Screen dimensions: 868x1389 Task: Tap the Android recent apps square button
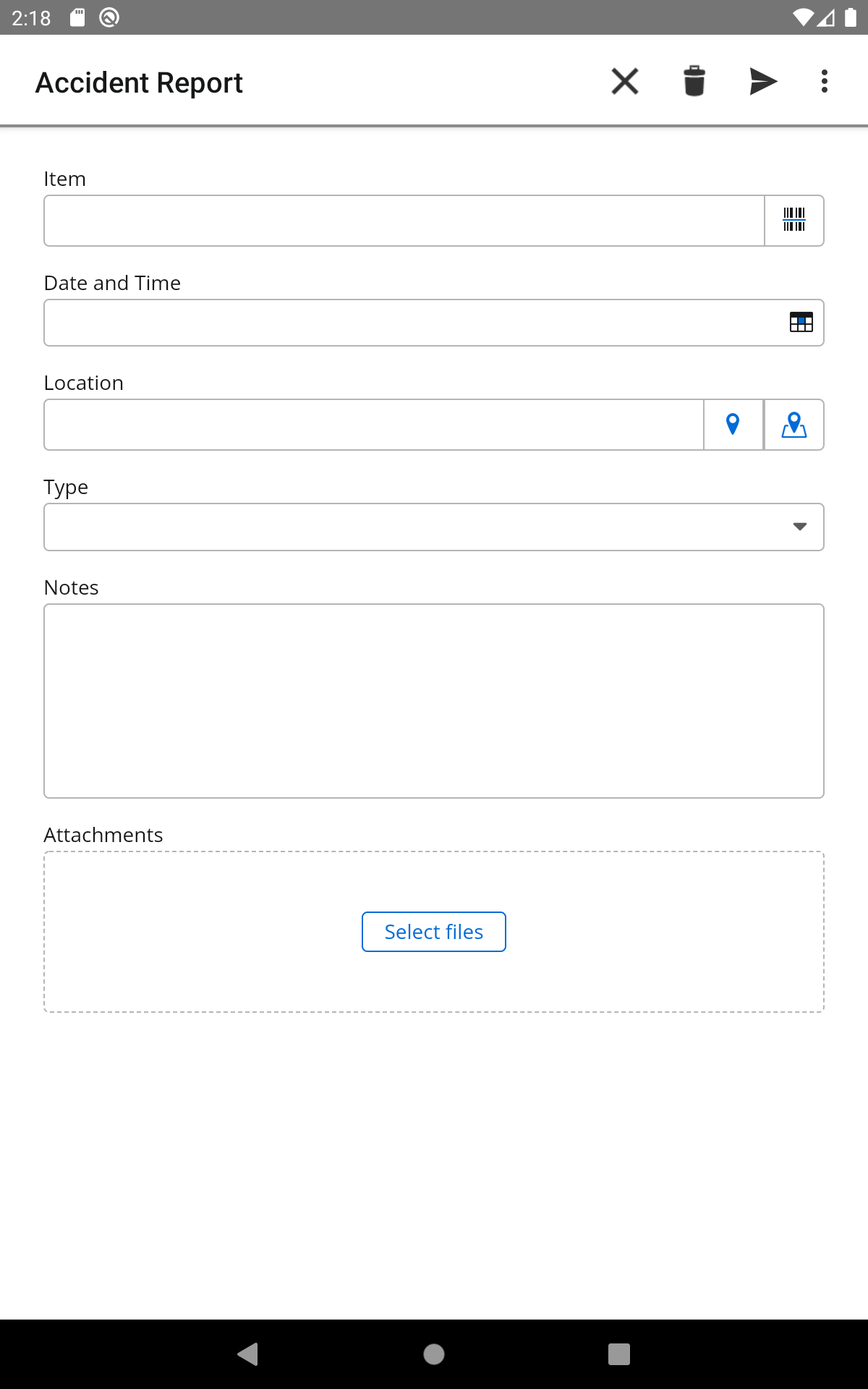tap(619, 1354)
